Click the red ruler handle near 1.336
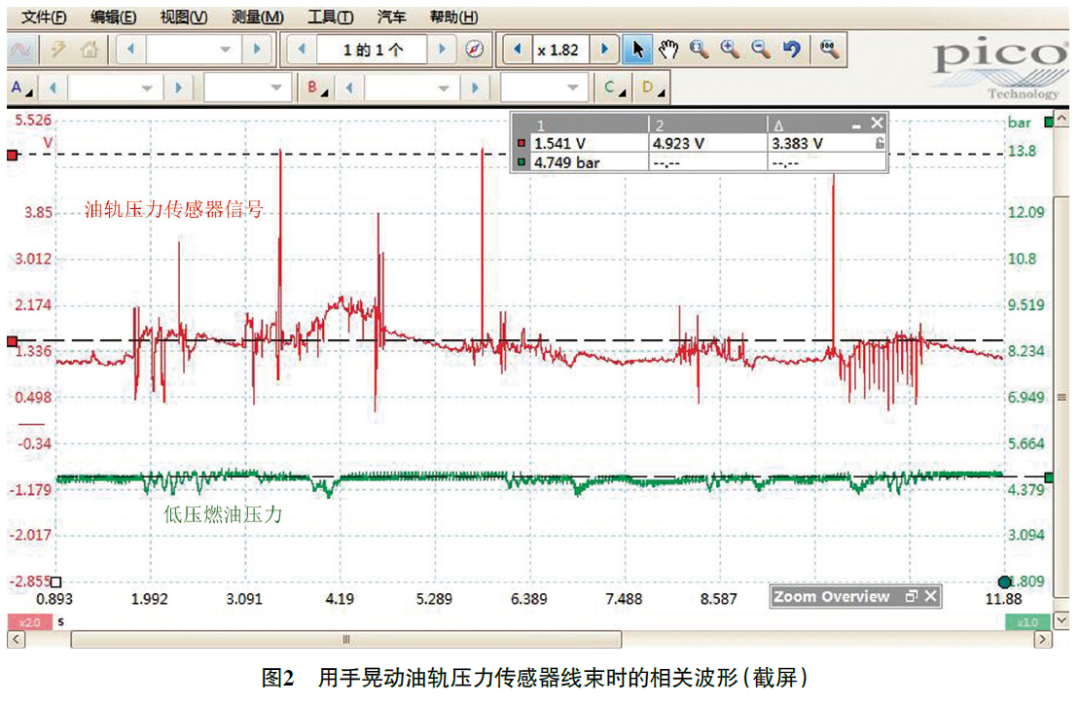1080x704 pixels. pos(12,341)
